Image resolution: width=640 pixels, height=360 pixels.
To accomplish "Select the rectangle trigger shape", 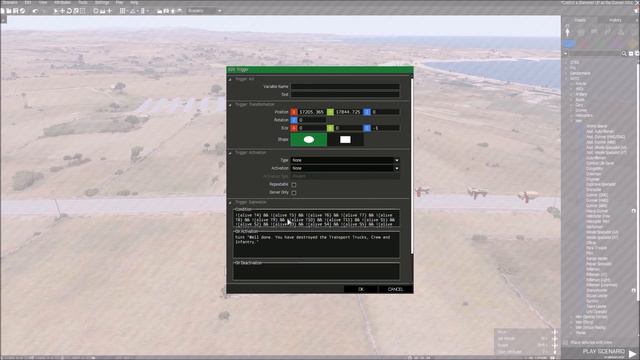I will [345, 140].
